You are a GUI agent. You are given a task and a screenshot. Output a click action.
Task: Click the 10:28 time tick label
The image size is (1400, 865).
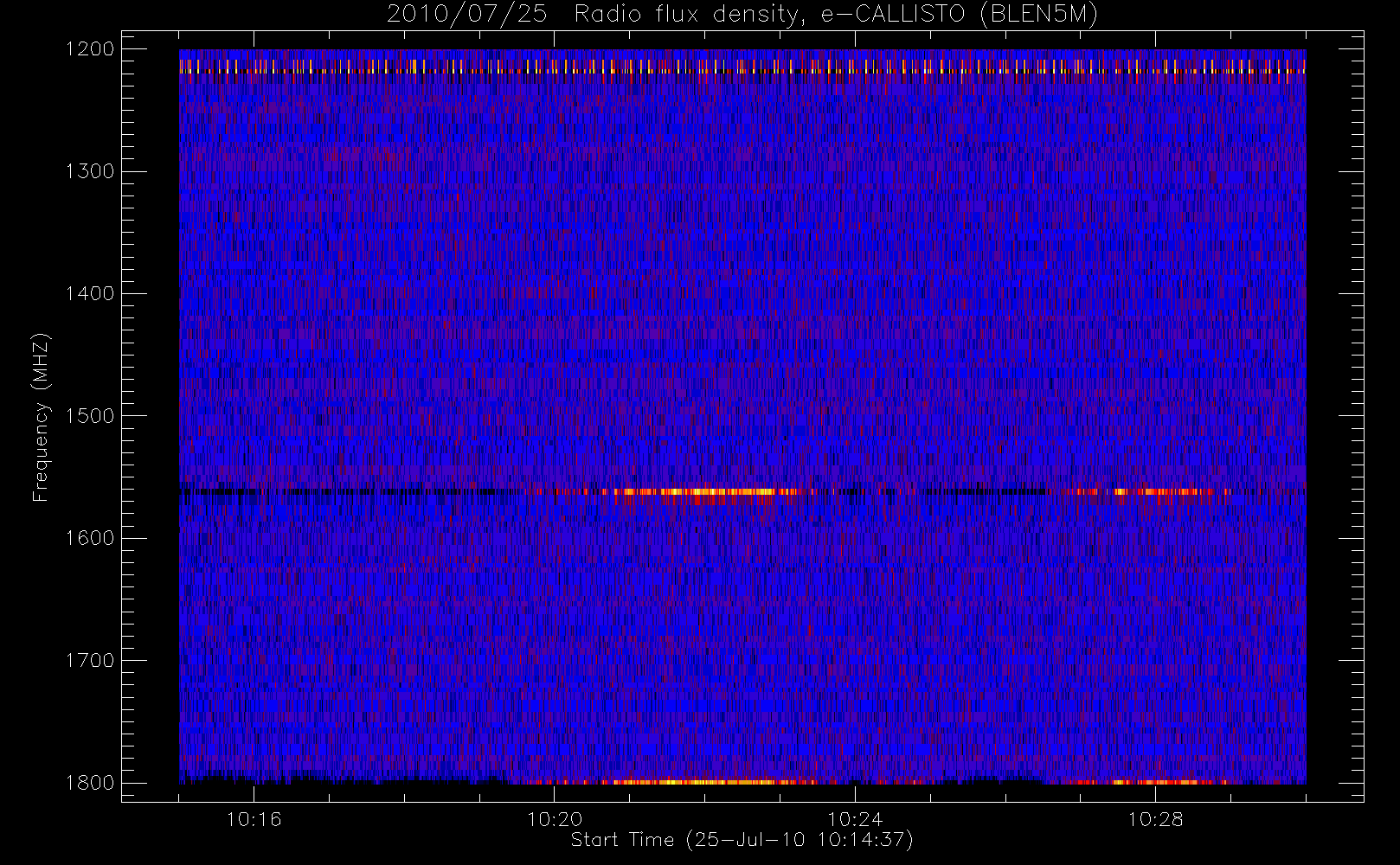(1156, 819)
